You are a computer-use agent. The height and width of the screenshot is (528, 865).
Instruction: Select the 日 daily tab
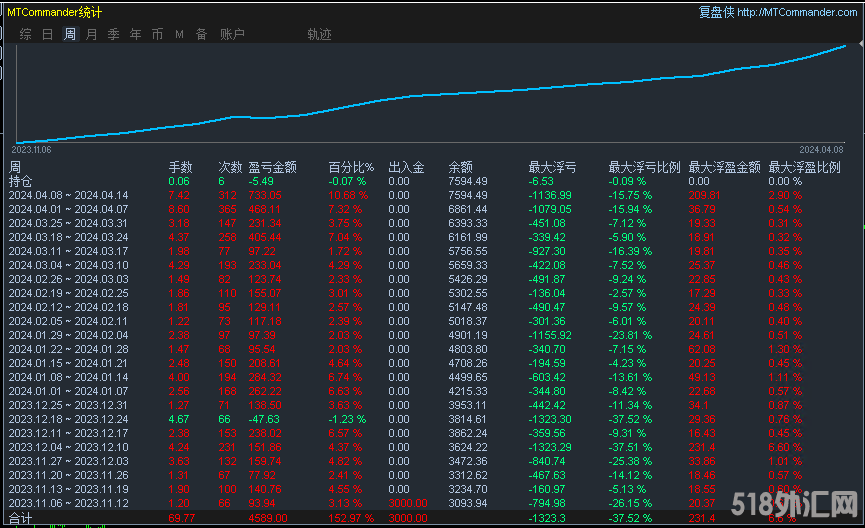click(47, 34)
